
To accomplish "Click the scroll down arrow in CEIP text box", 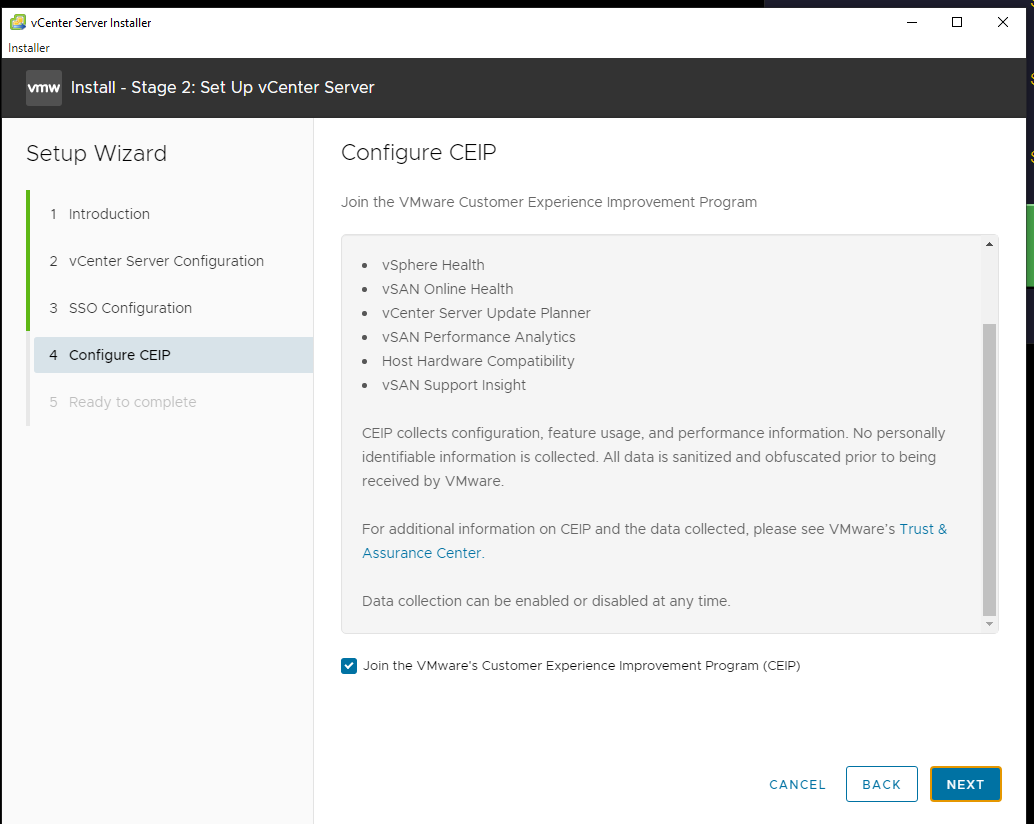I will pos(989,624).
